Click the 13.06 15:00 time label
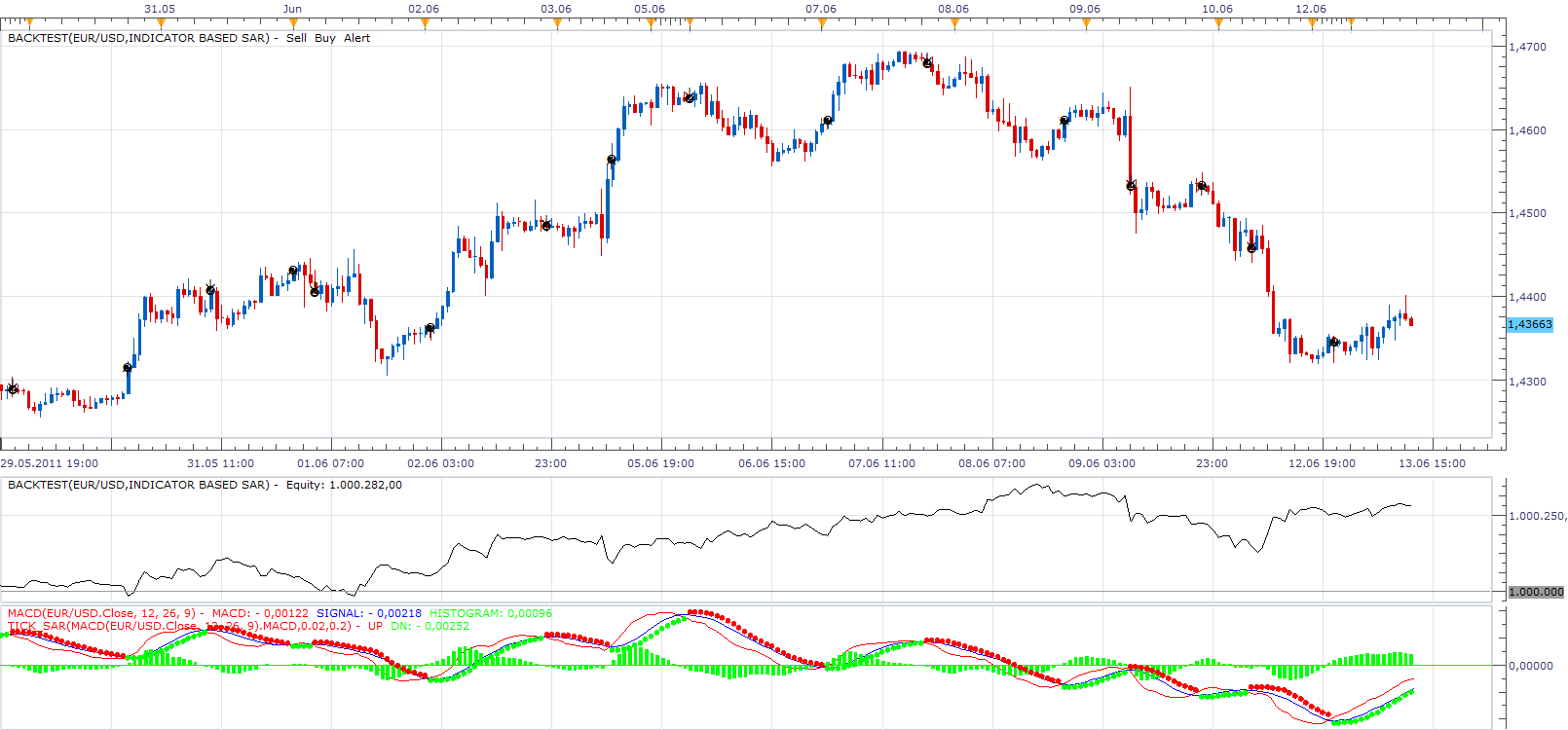Viewport: 1568px width, 730px height. [x=1432, y=463]
